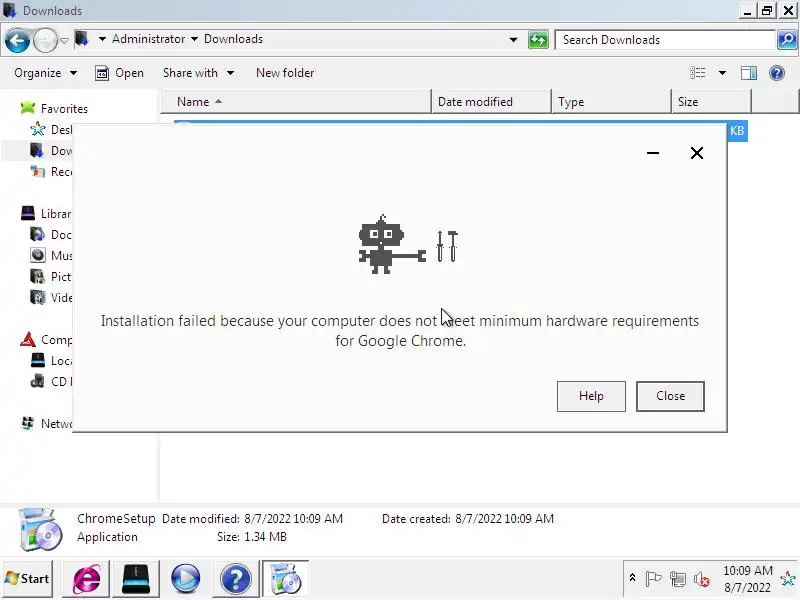Sort by the Type column

pyautogui.click(x=611, y=102)
